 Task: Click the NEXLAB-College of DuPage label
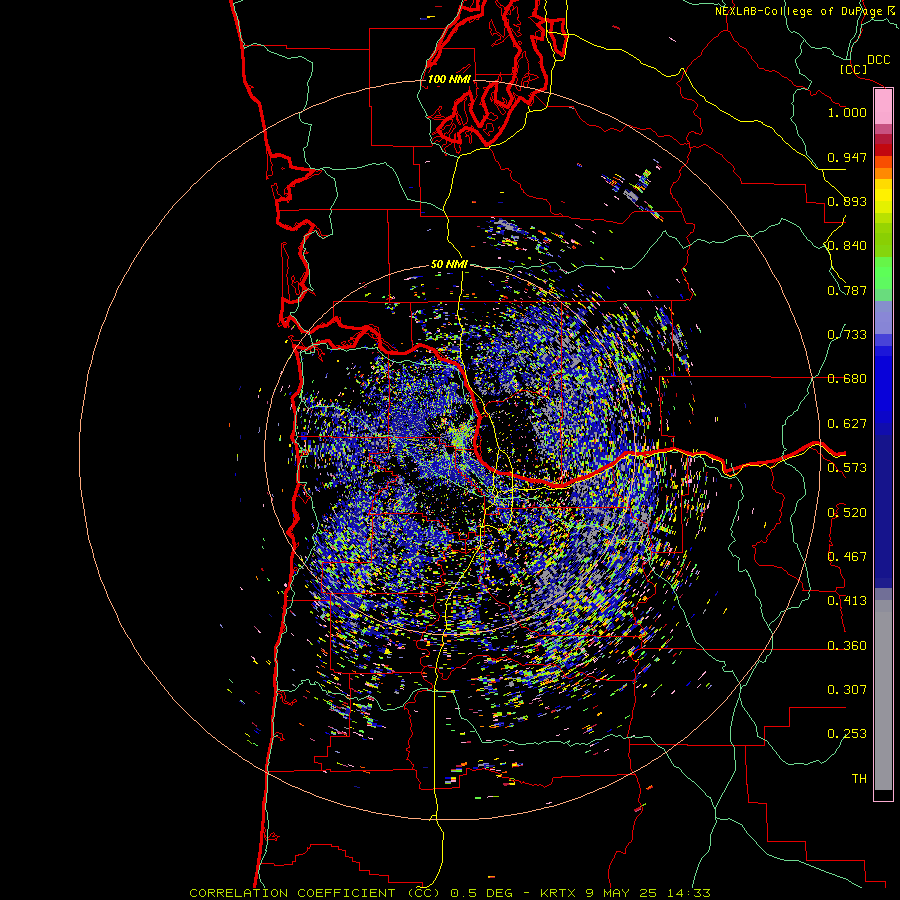pos(807,11)
